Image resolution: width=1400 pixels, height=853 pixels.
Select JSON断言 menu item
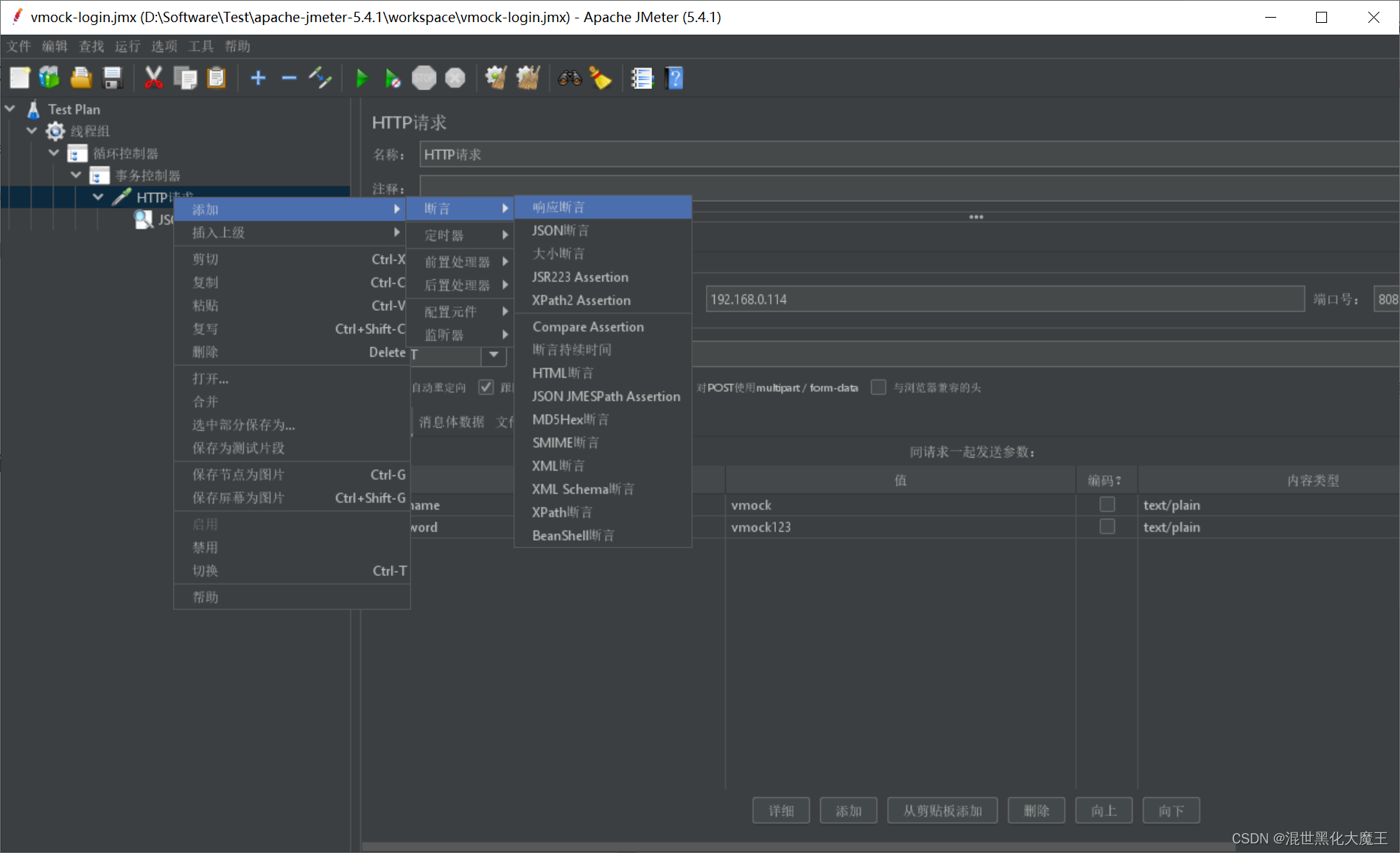[603, 231]
